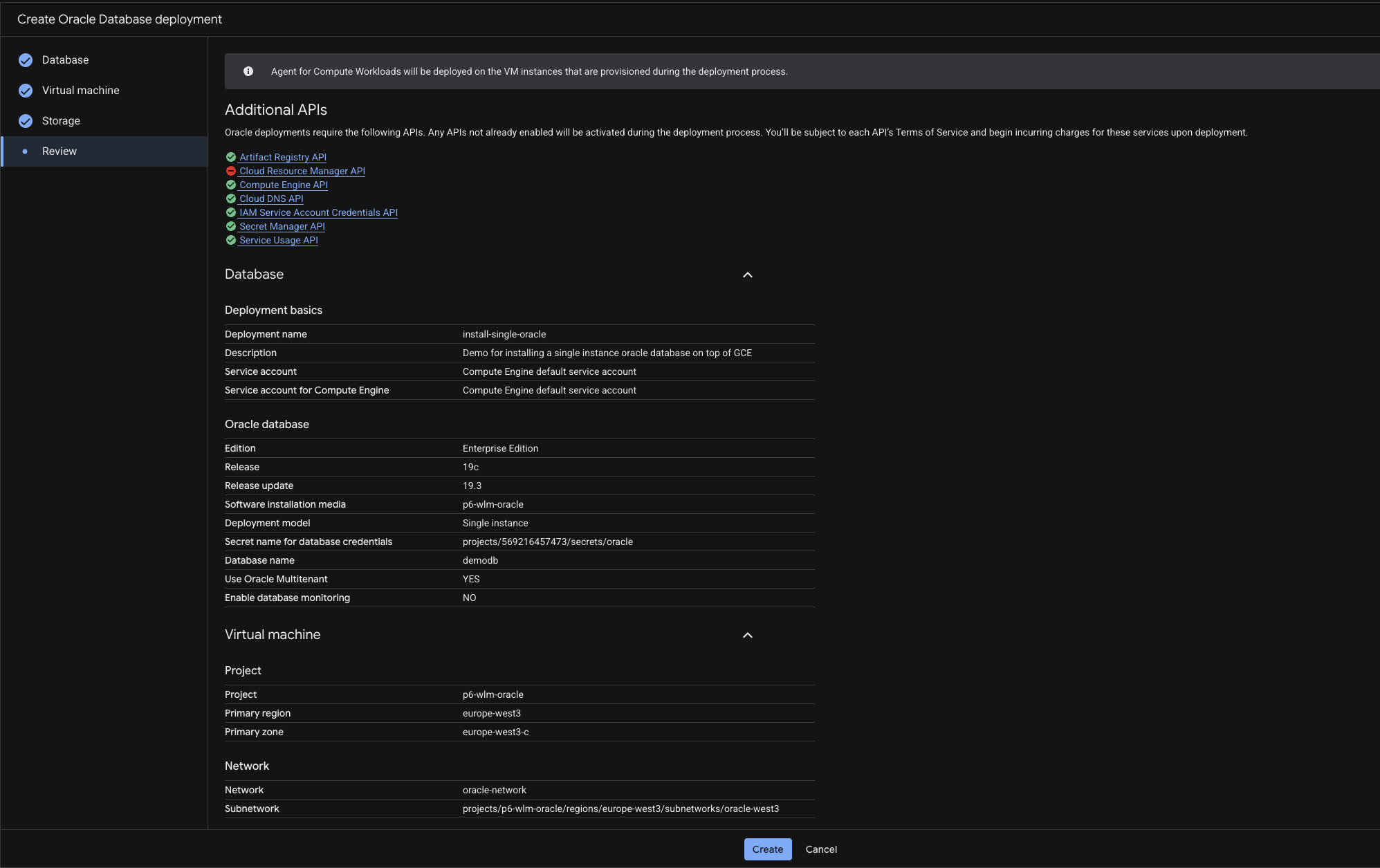Click the Deployment basics subheading

(273, 310)
